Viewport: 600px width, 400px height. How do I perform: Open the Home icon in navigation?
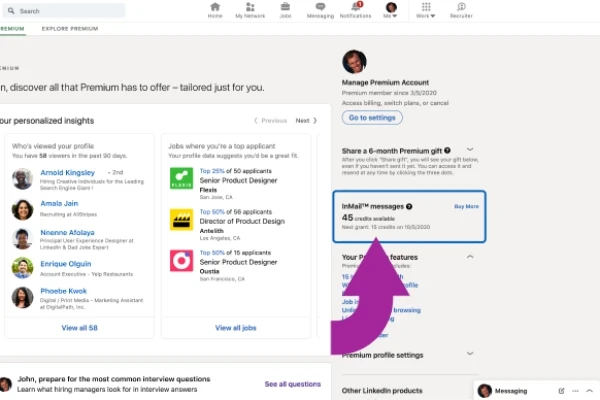point(215,10)
